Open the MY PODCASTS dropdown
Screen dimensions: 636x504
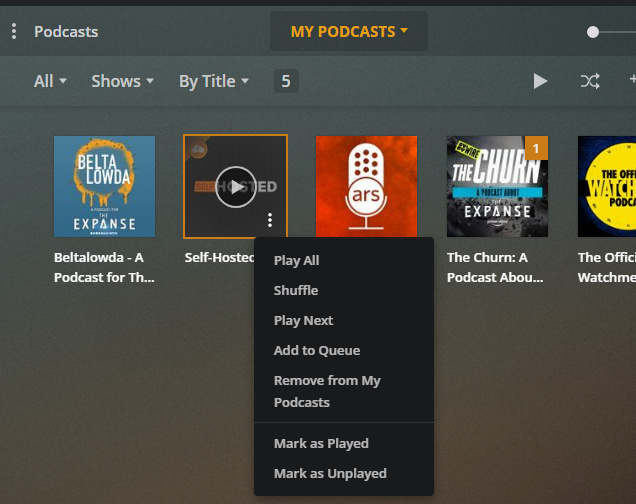pos(349,31)
